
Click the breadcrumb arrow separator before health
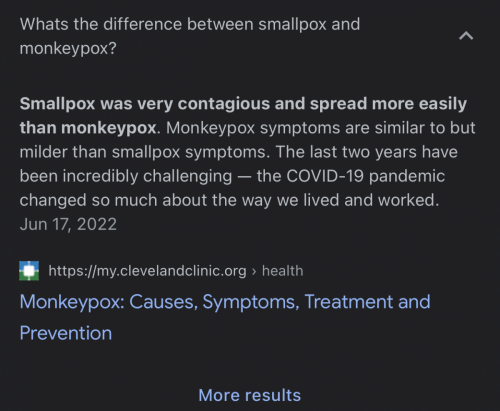254,271
